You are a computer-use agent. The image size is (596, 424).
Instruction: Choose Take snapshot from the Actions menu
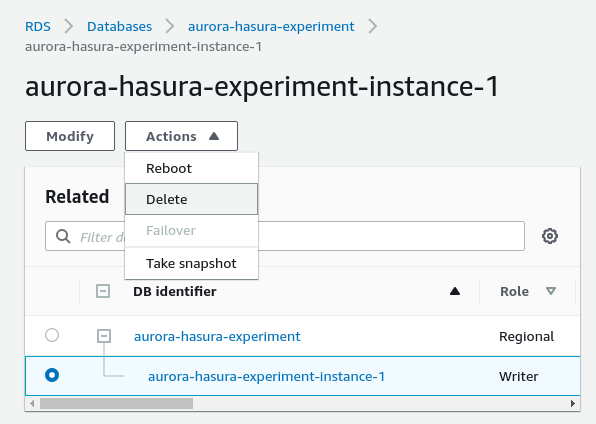(x=192, y=263)
